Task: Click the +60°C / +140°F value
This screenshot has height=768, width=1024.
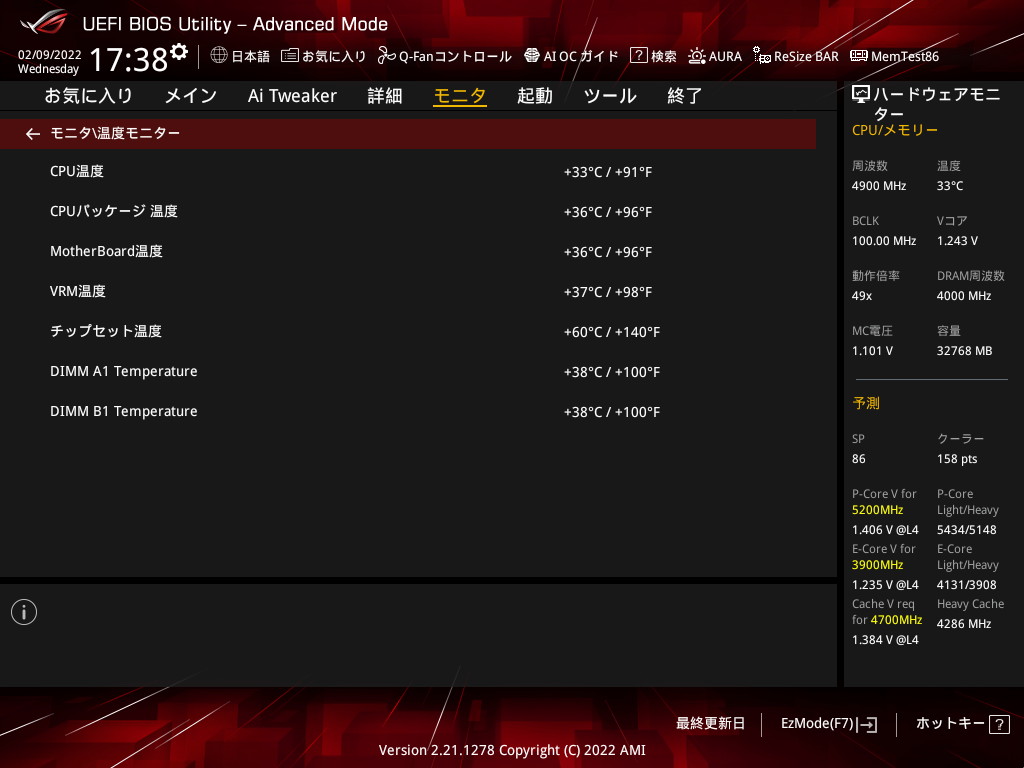Action: click(x=612, y=332)
